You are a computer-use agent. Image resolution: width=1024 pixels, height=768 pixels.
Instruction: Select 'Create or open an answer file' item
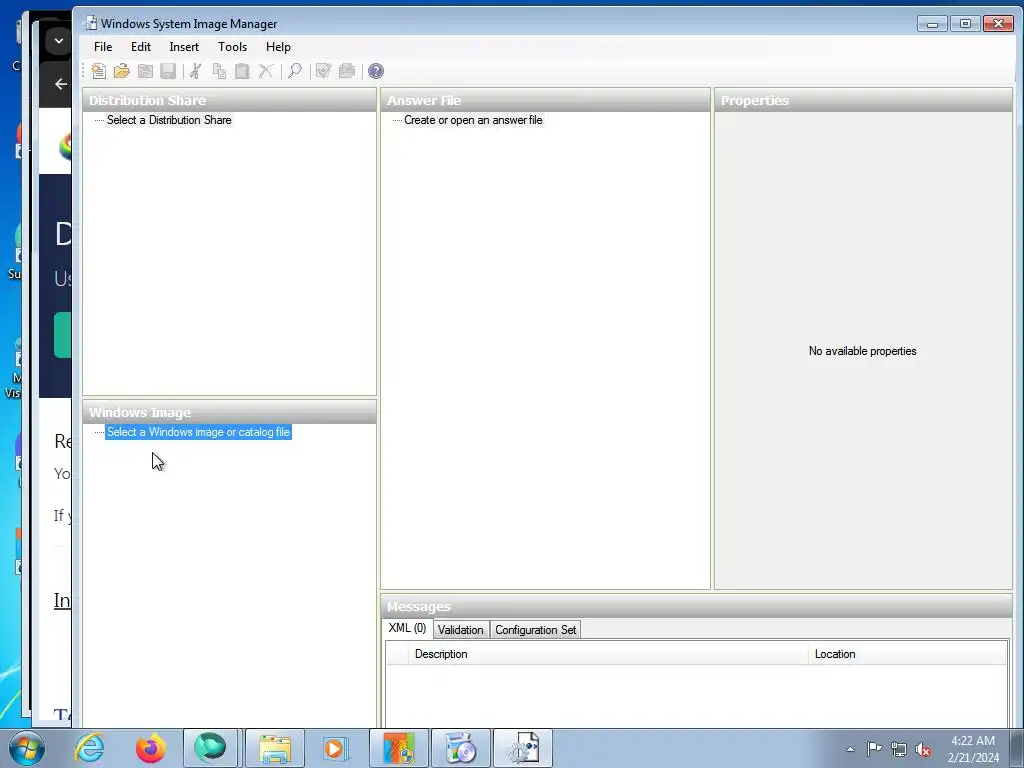click(x=473, y=120)
